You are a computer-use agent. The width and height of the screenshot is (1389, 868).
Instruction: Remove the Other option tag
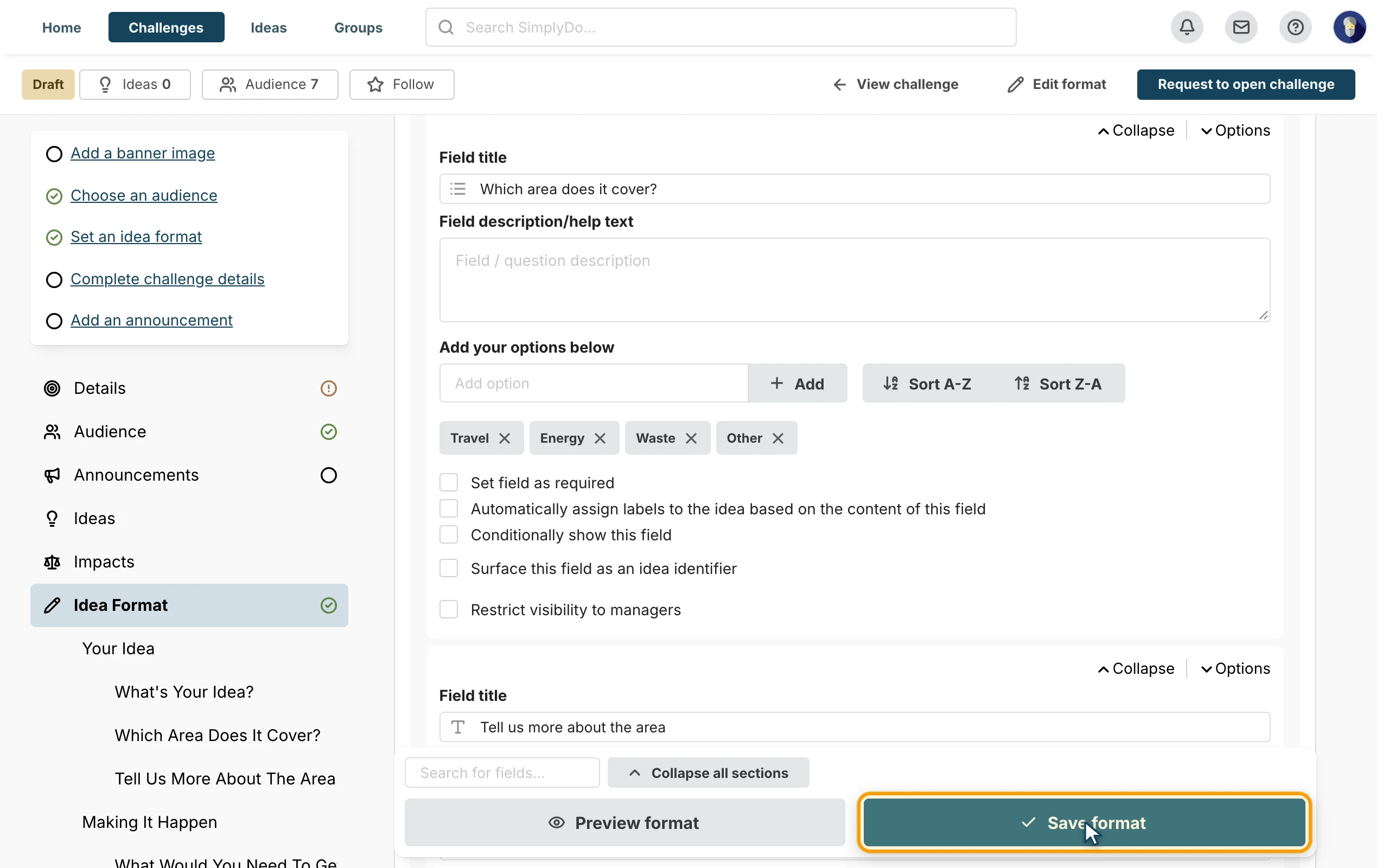tap(778, 438)
